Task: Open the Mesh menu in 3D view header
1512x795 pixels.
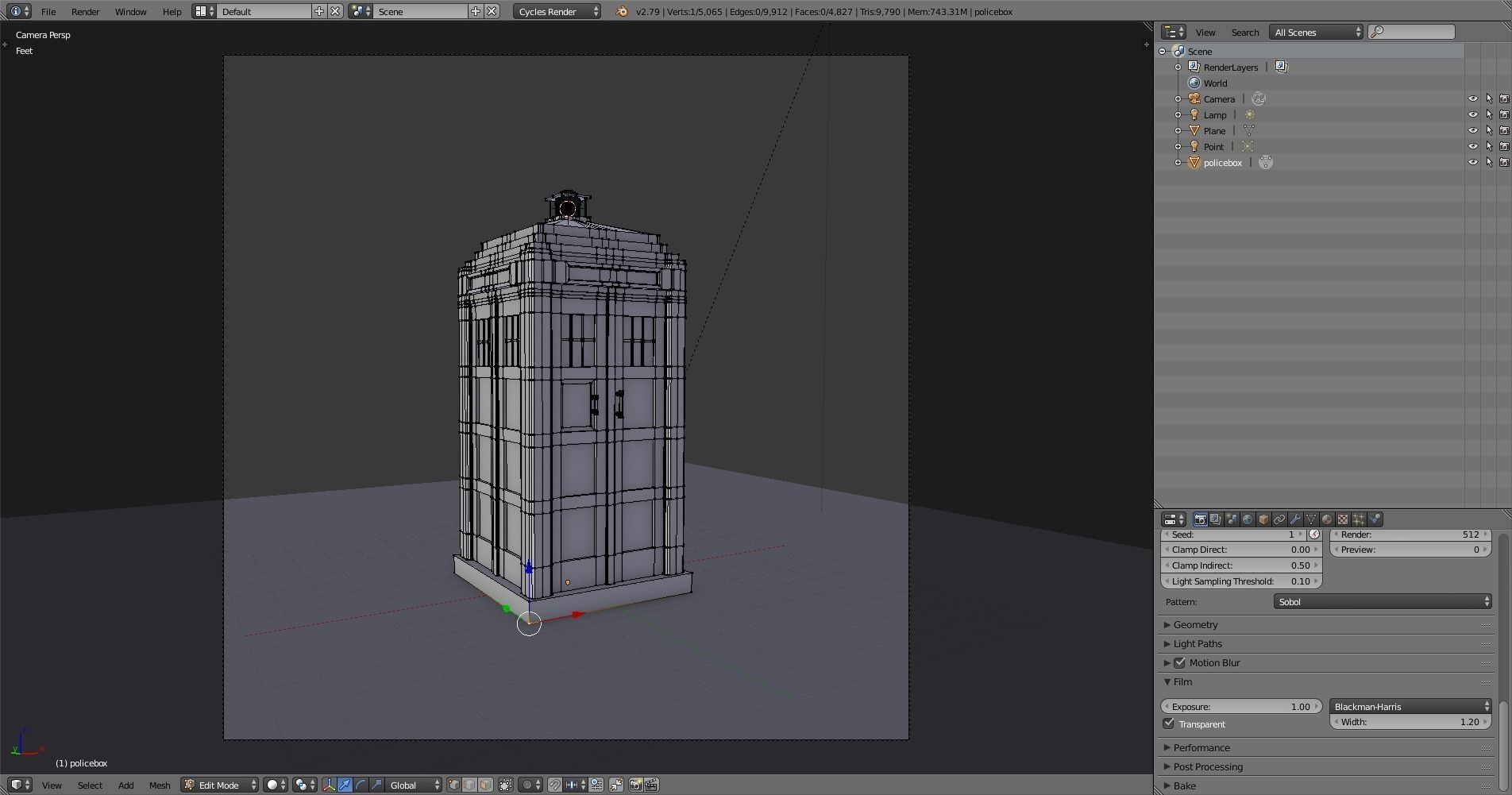Action: 160,785
